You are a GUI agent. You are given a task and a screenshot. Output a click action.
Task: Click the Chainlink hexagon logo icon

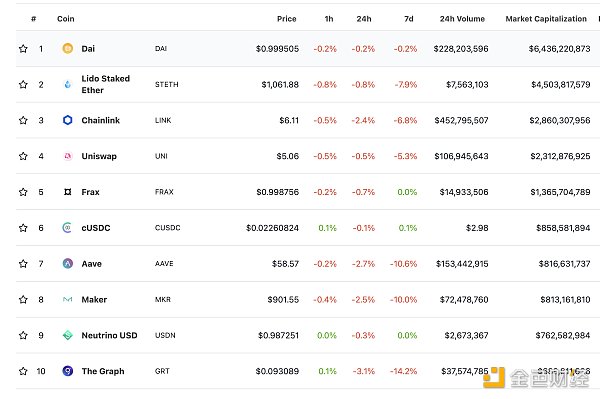coord(68,120)
